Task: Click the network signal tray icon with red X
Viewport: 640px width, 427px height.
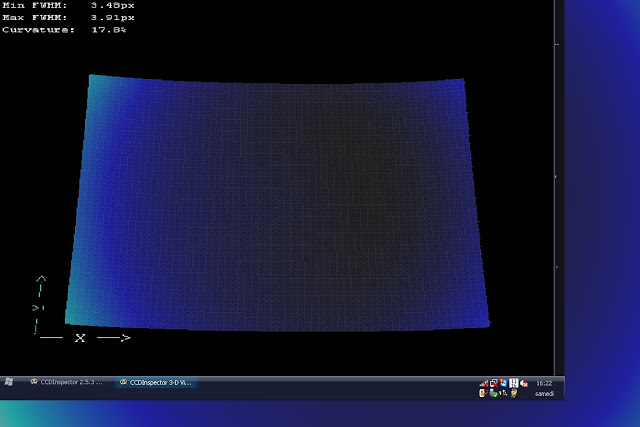Action: point(484,383)
